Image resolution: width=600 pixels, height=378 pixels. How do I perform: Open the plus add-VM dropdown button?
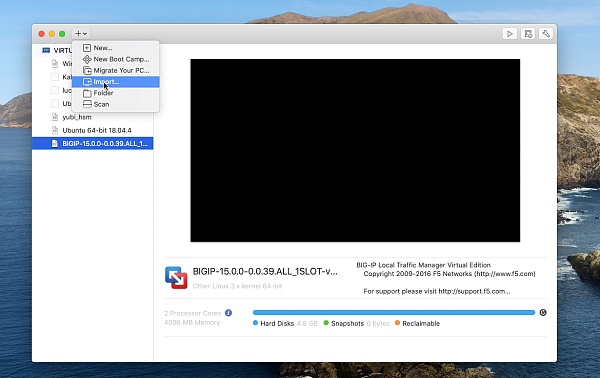click(x=81, y=34)
